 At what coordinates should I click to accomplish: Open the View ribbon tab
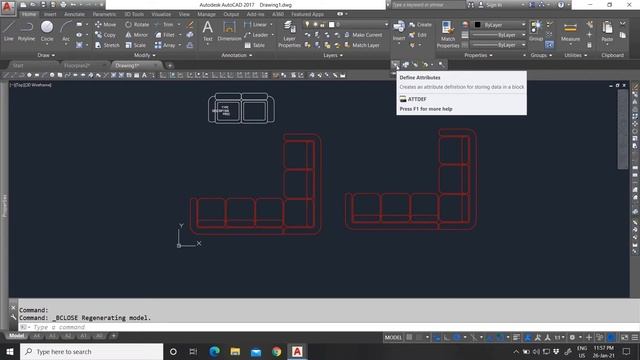(184, 14)
